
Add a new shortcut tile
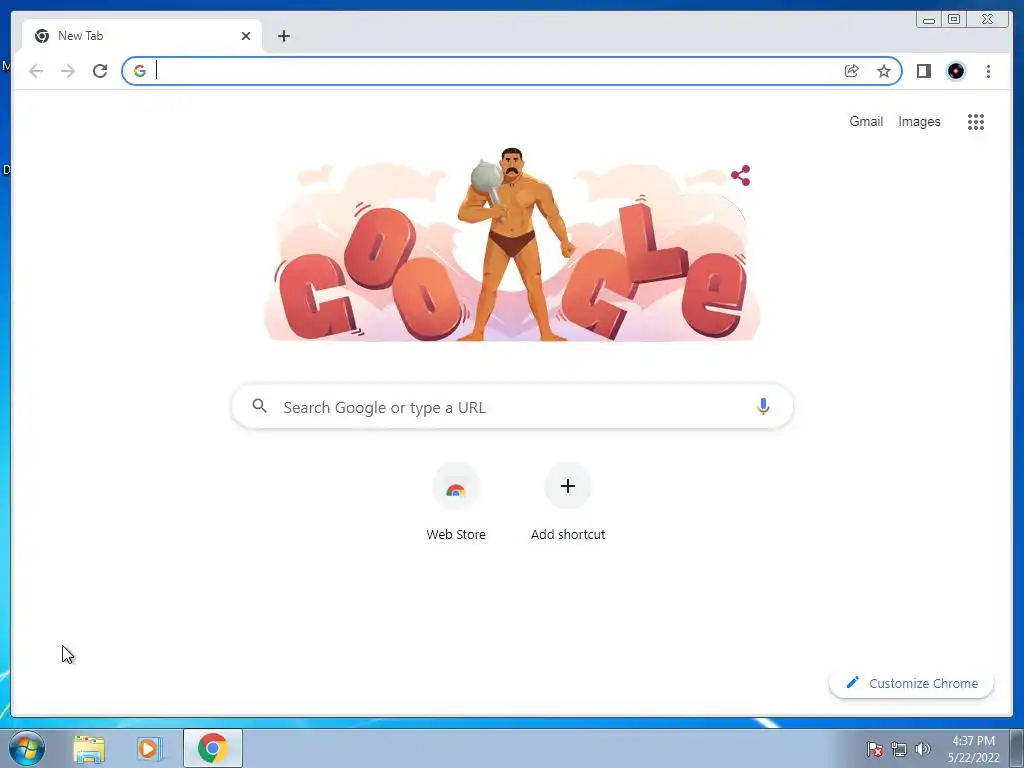[568, 502]
